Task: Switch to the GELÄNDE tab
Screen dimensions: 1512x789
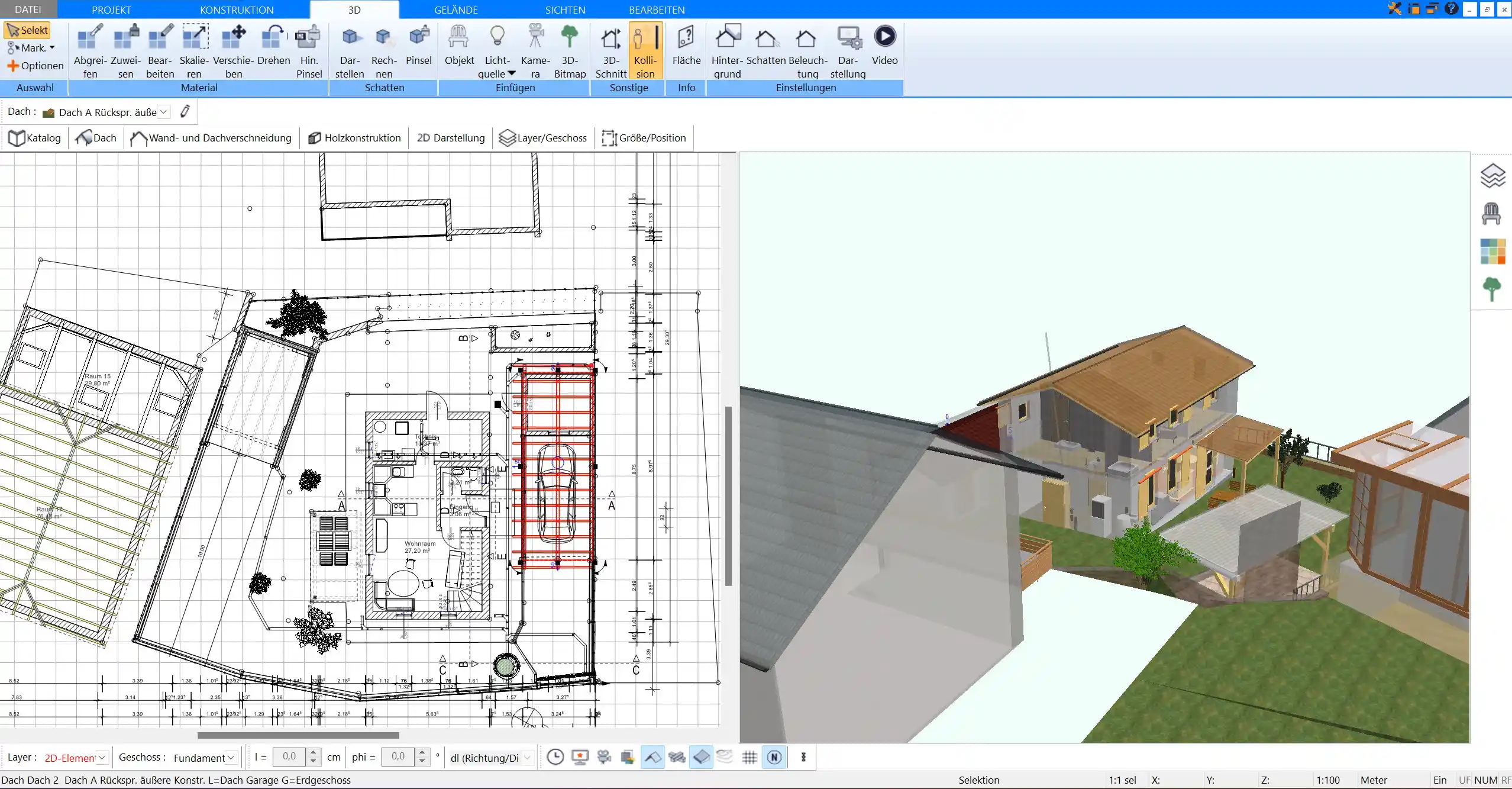Action: click(x=455, y=9)
